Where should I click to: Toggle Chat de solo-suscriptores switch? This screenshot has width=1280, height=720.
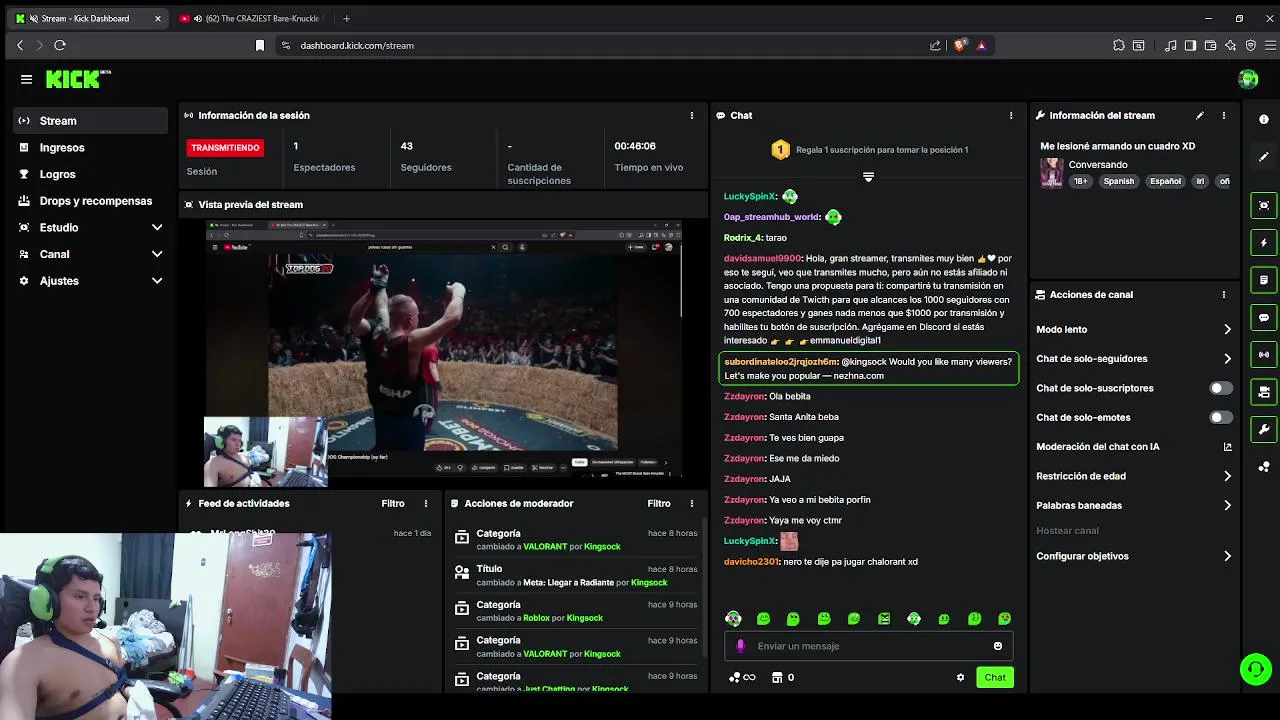click(1220, 388)
